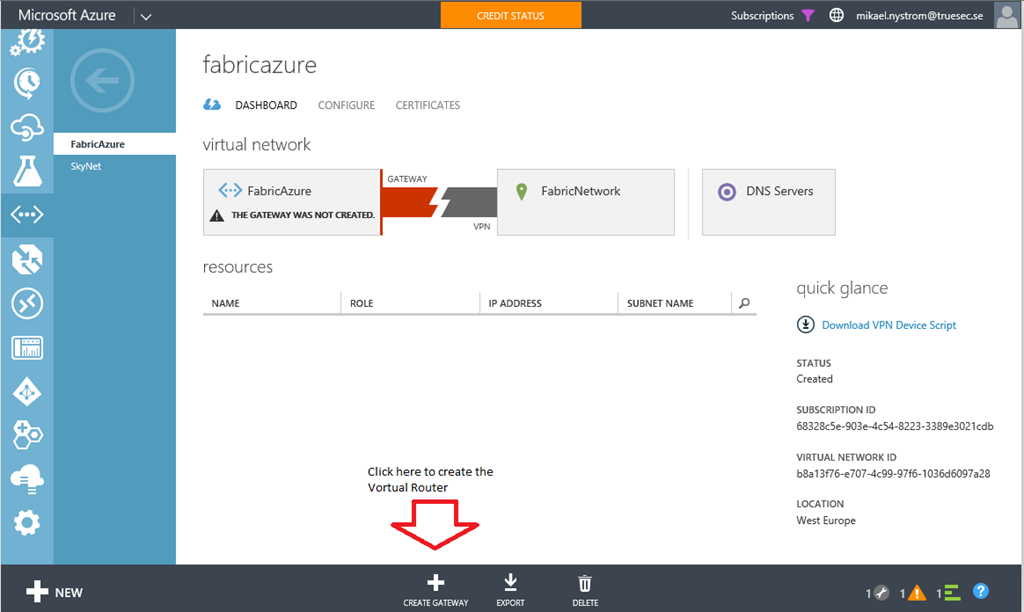Click Create Gateway button

pyautogui.click(x=436, y=589)
